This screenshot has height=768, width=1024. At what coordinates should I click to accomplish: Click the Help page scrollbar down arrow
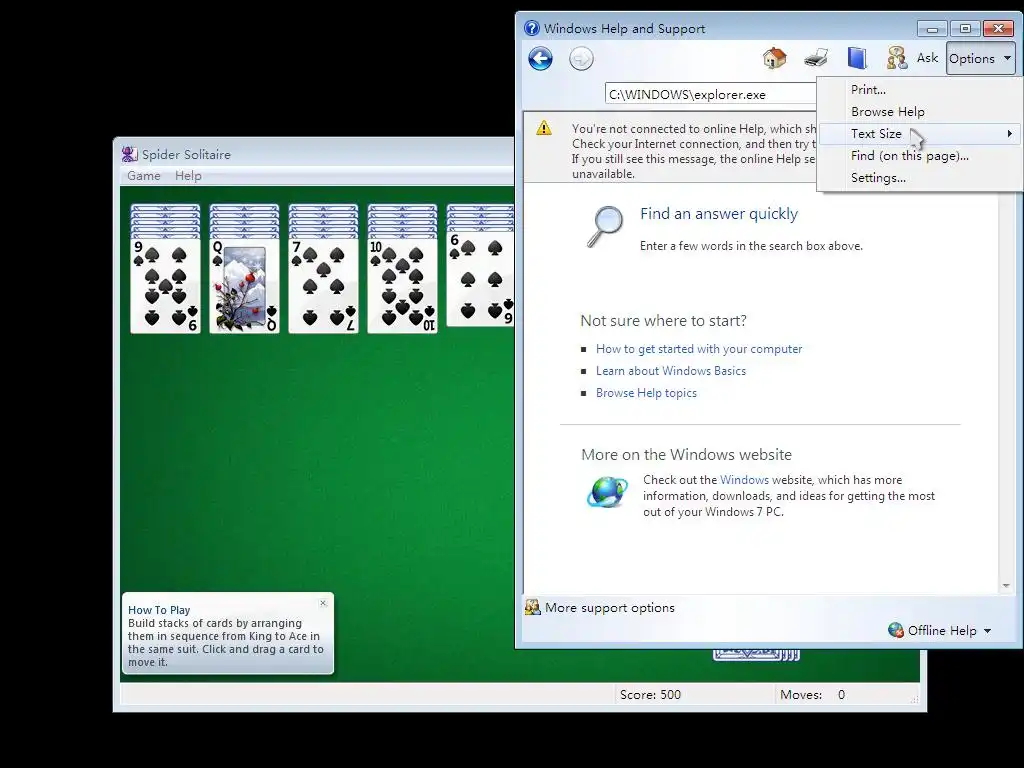click(1006, 586)
